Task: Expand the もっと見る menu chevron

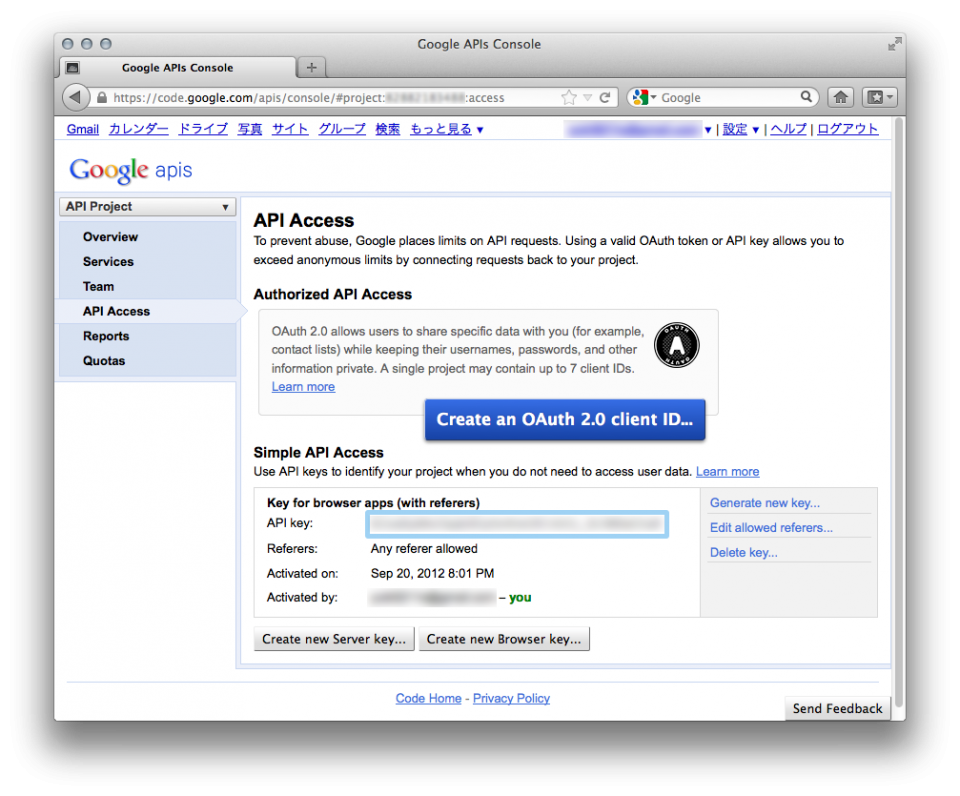Action: coord(479,129)
